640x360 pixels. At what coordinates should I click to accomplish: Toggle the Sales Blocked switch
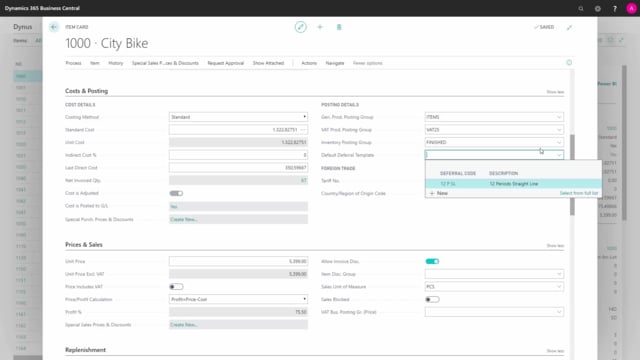(x=432, y=299)
